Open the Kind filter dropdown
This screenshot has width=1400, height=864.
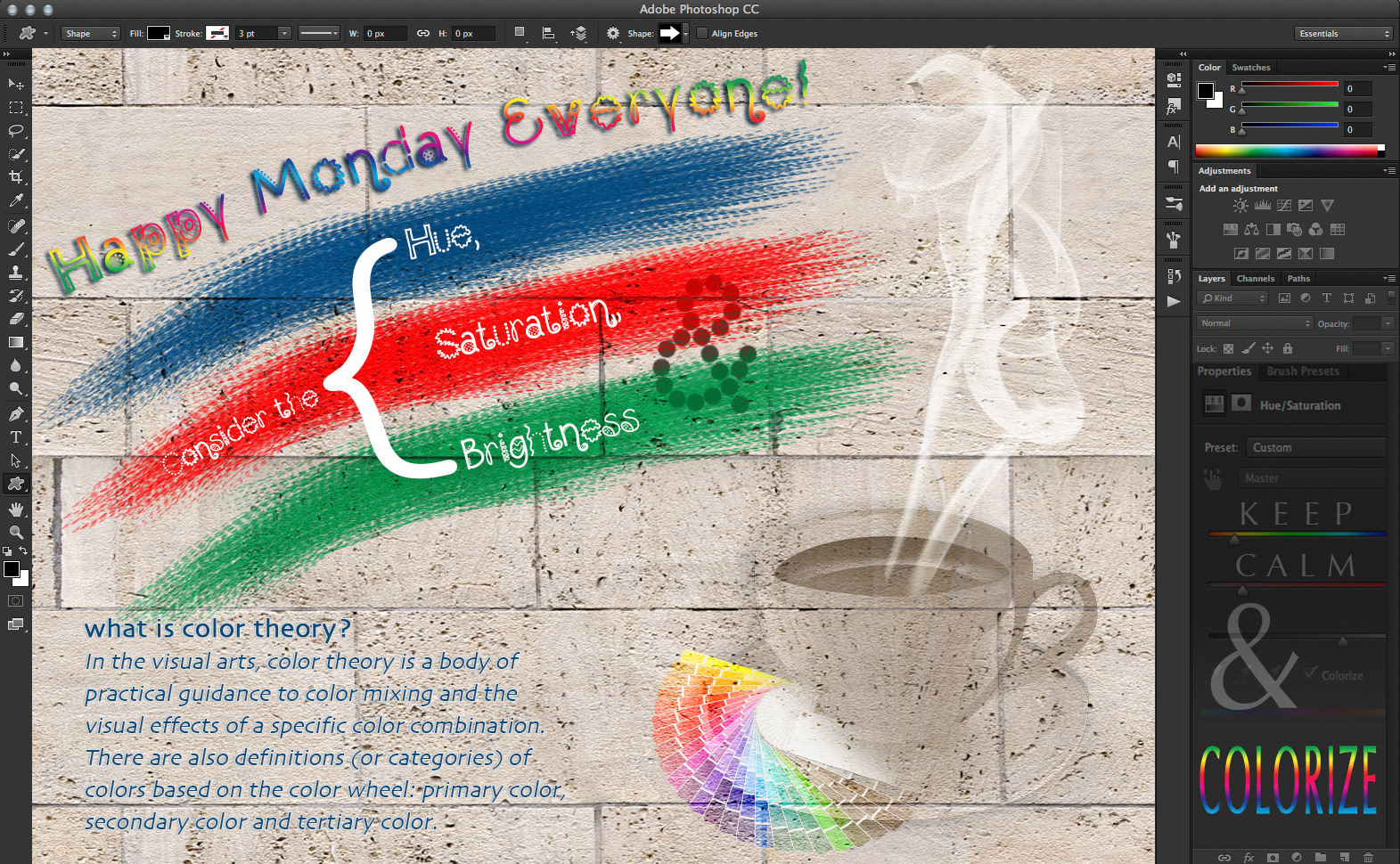(x=1232, y=298)
